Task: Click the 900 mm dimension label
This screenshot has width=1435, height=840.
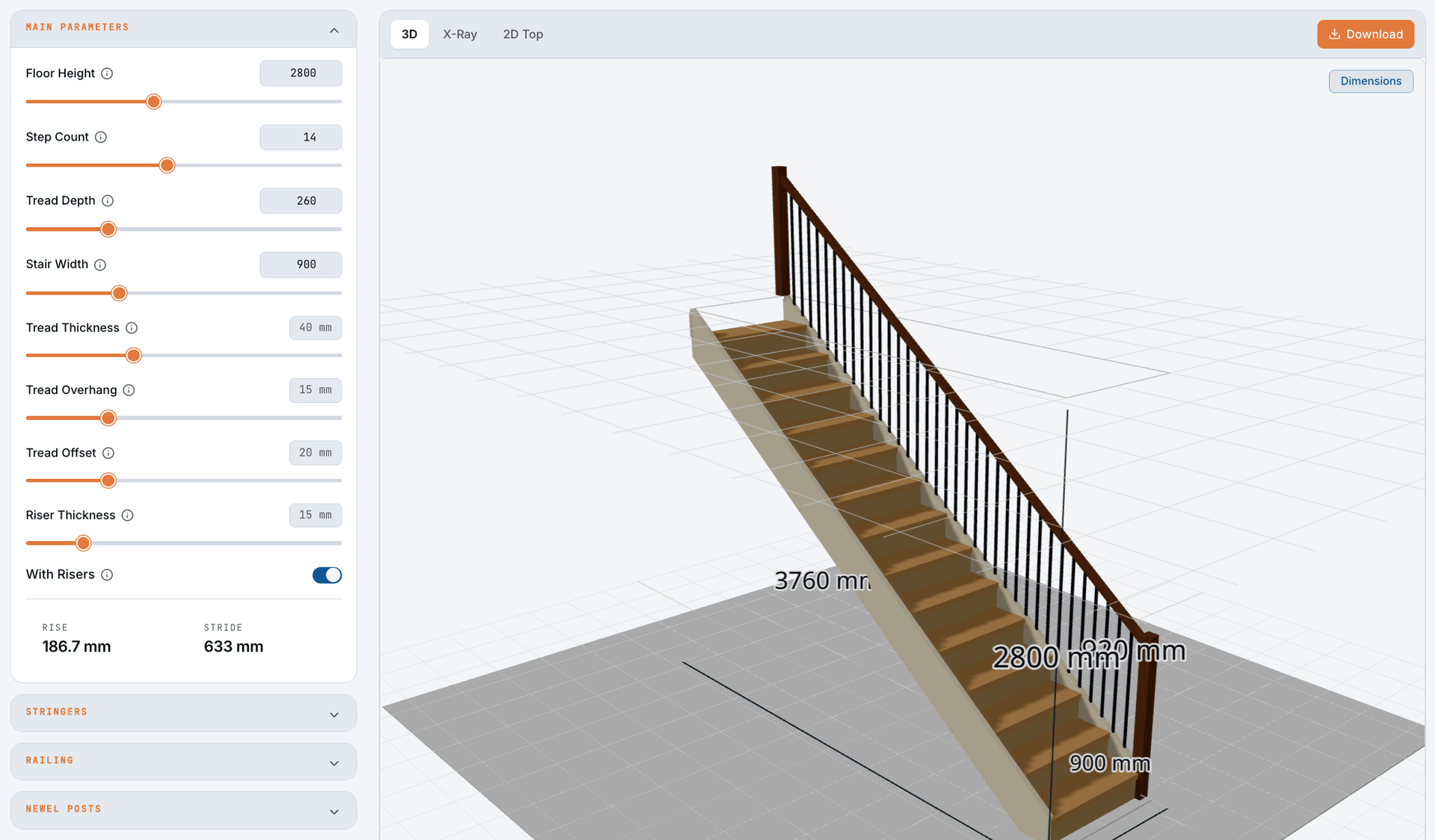Action: (x=1109, y=763)
